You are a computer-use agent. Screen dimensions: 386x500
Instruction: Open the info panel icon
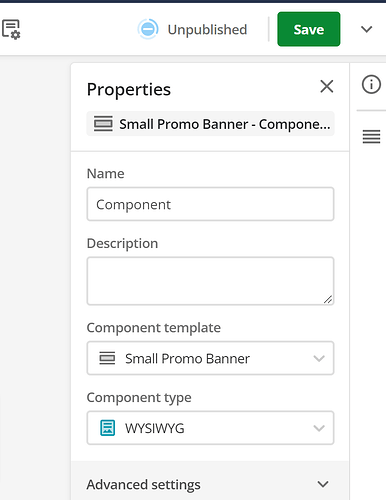click(371, 84)
